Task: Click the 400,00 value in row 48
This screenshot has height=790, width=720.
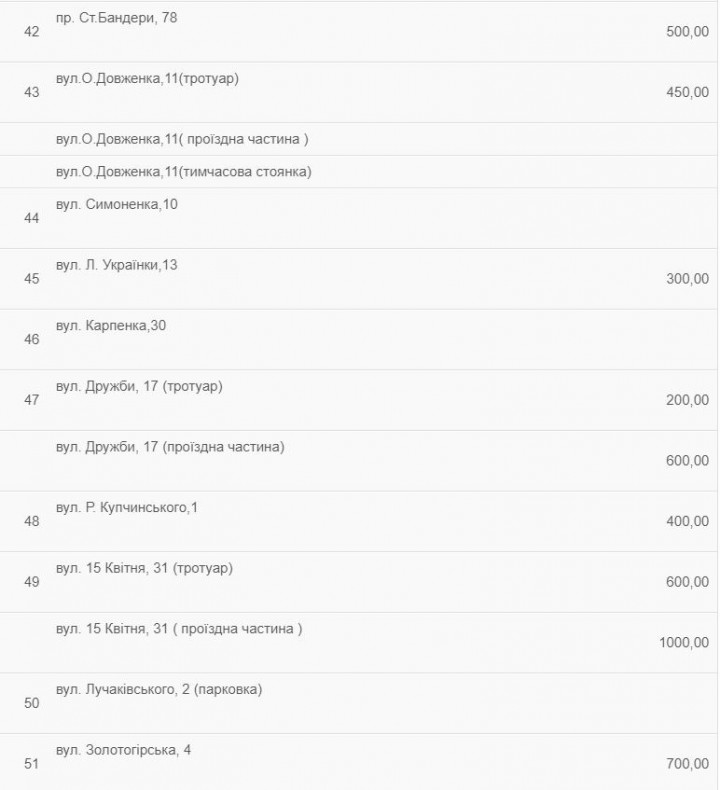Action: click(x=687, y=521)
